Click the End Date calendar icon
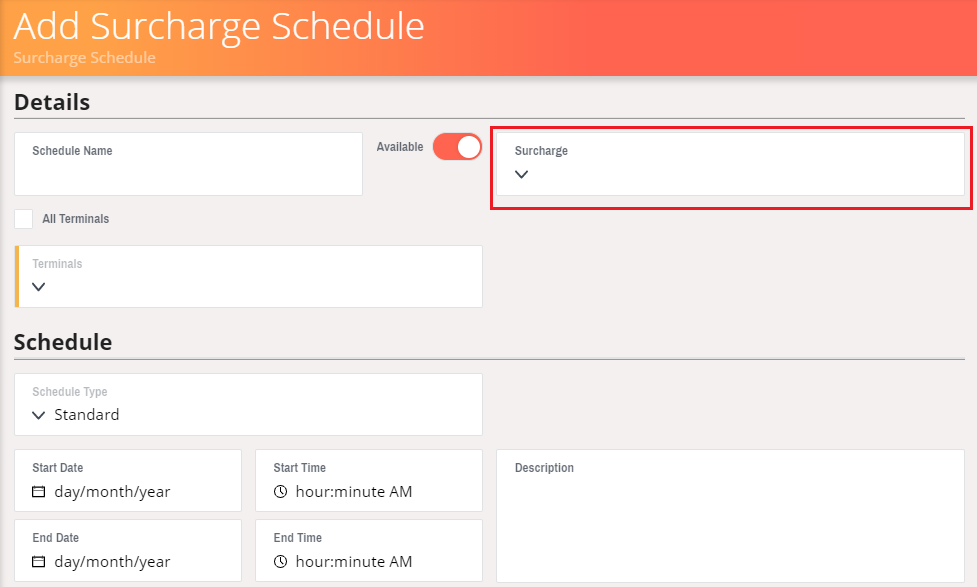The height and width of the screenshot is (587, 977). click(x=39, y=561)
